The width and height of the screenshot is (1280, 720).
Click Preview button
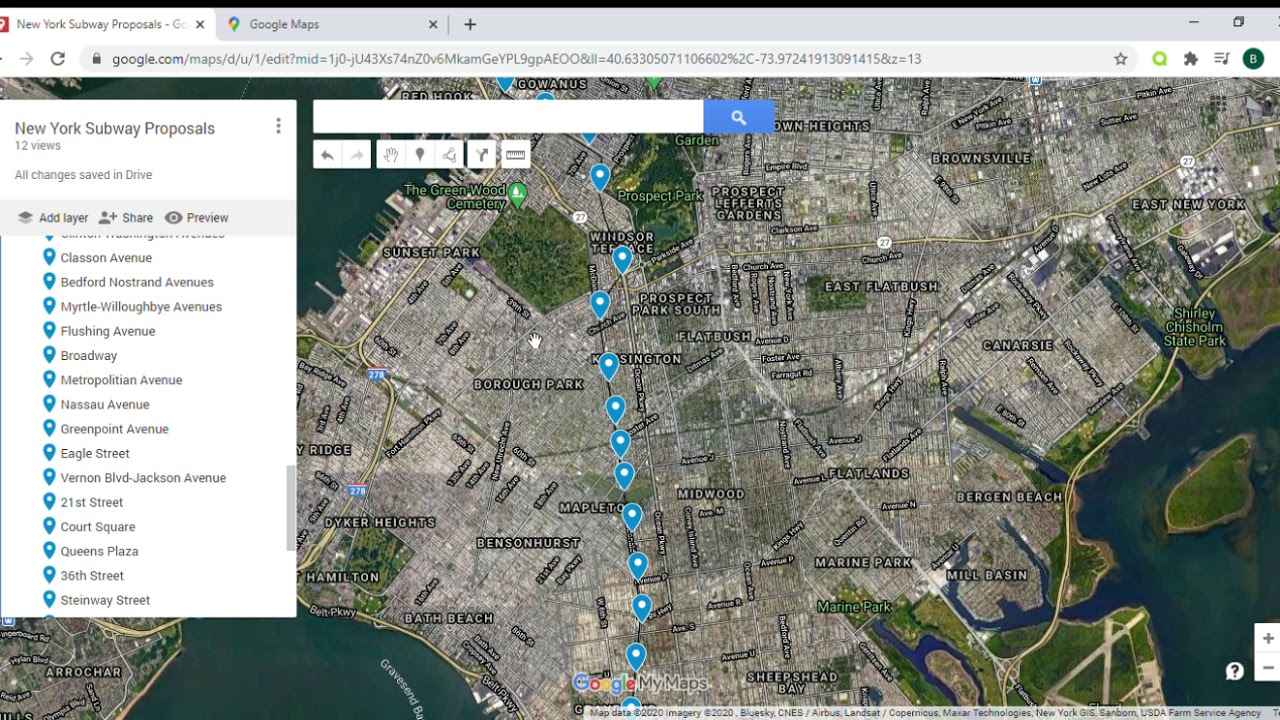point(197,218)
